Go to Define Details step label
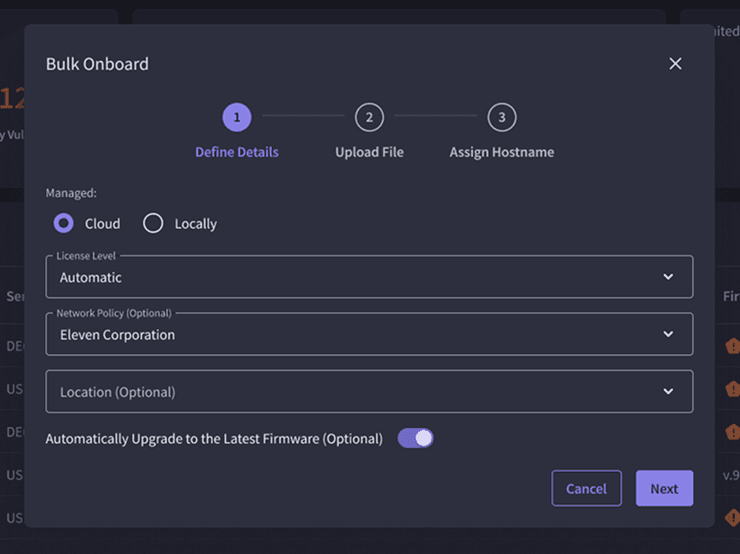 (237, 152)
